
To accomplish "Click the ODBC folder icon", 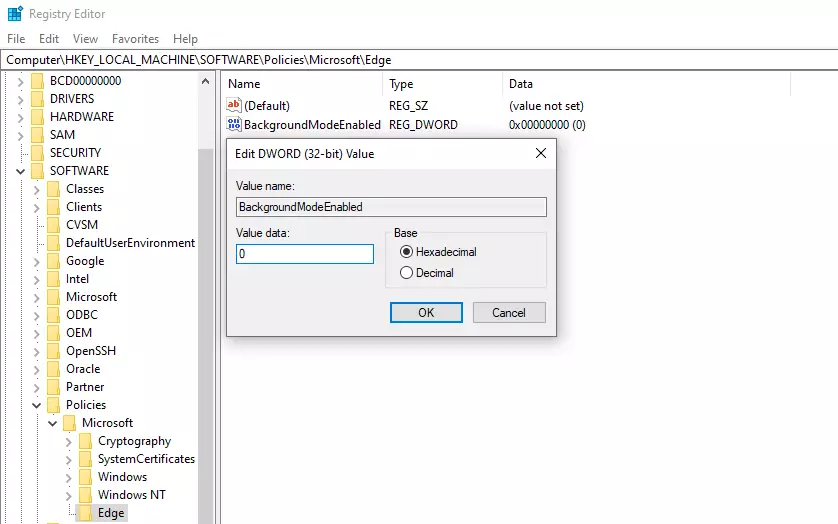I will (x=53, y=315).
